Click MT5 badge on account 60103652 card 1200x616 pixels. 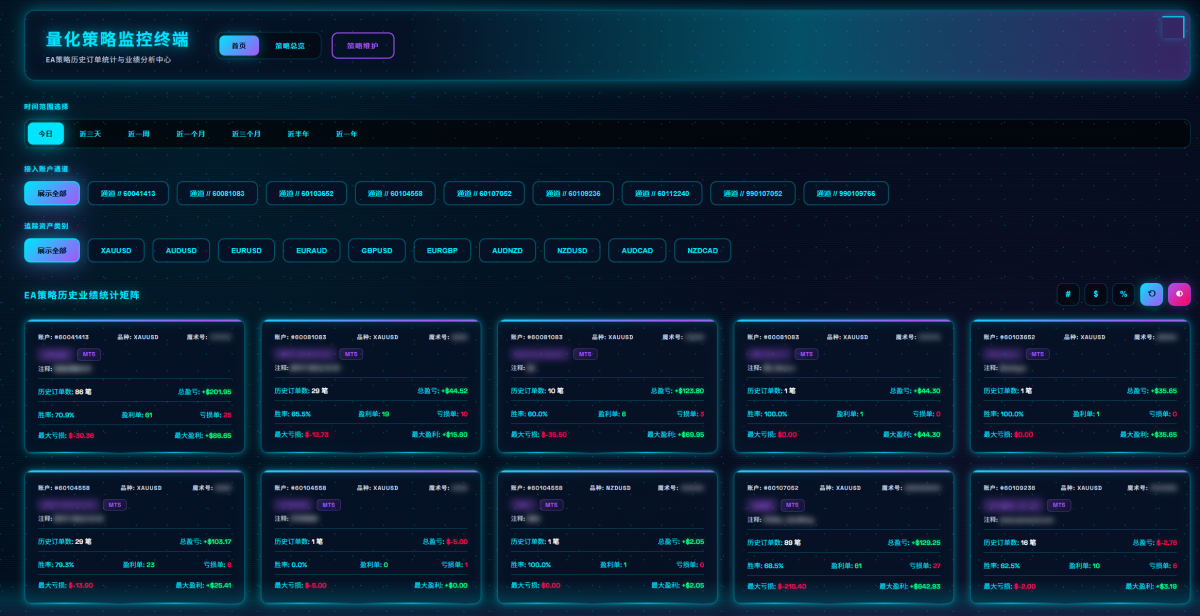pyautogui.click(x=1037, y=354)
